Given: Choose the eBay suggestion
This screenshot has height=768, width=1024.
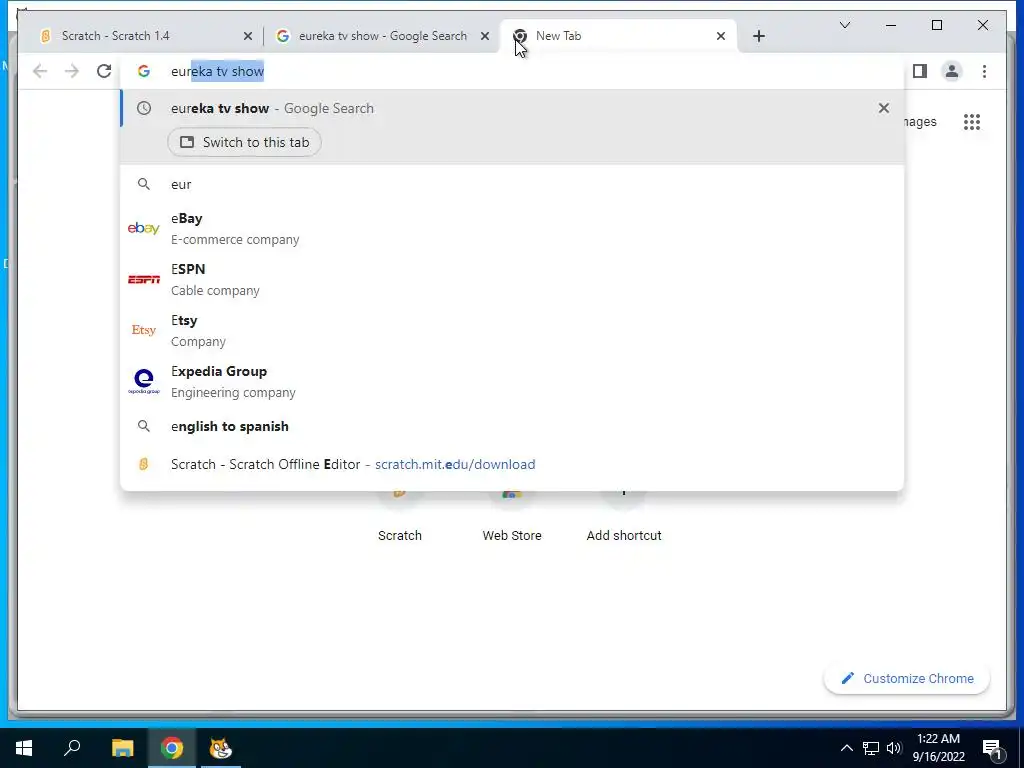Looking at the screenshot, I should pyautogui.click(x=513, y=229).
